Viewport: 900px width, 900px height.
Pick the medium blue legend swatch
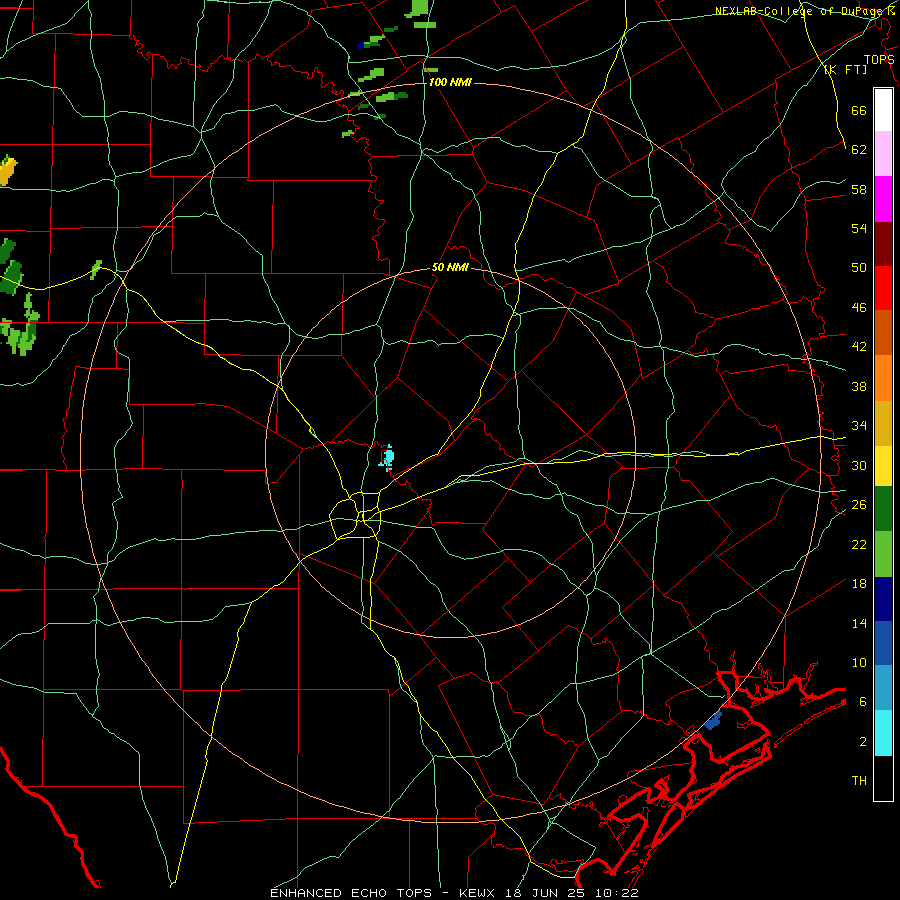click(x=883, y=643)
